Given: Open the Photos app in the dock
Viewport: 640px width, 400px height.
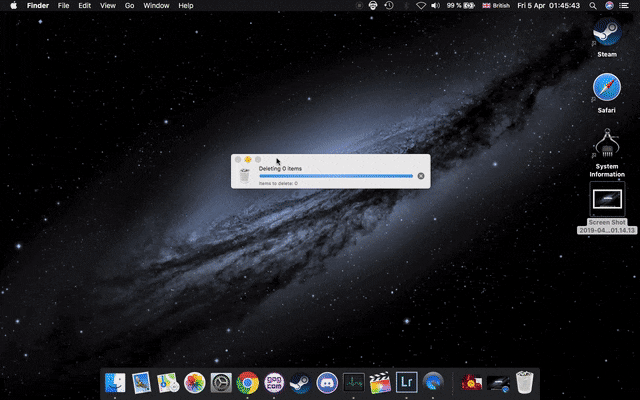Looking at the screenshot, I should (x=194, y=383).
